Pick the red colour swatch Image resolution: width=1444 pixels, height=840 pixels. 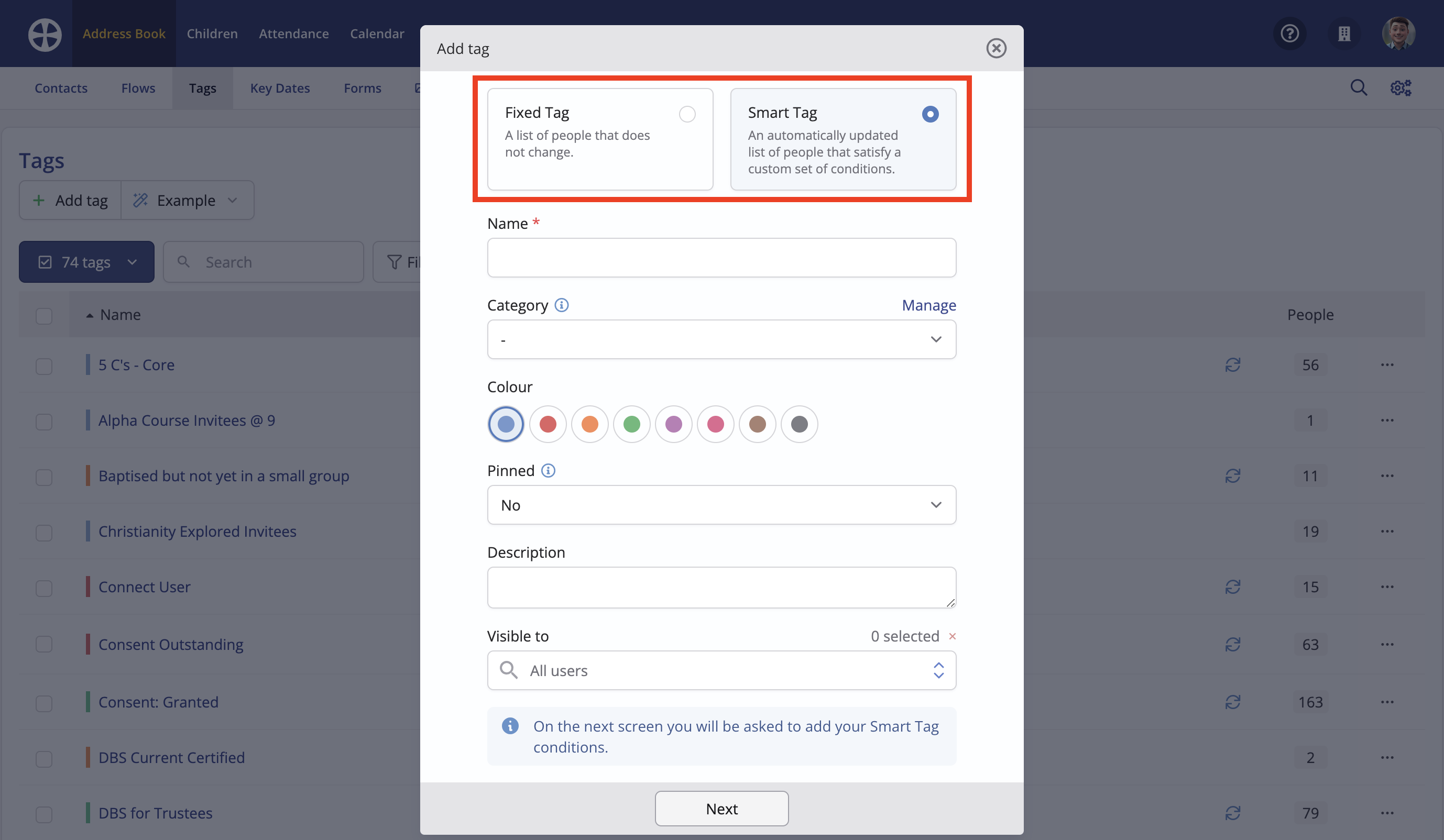547,424
